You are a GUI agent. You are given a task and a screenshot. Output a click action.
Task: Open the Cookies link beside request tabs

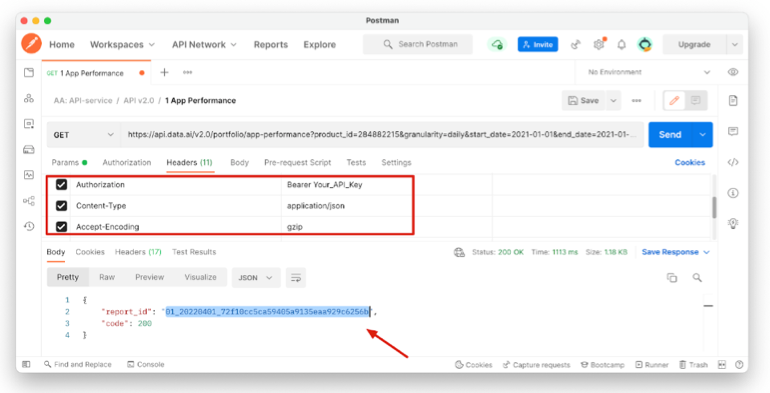[690, 162]
